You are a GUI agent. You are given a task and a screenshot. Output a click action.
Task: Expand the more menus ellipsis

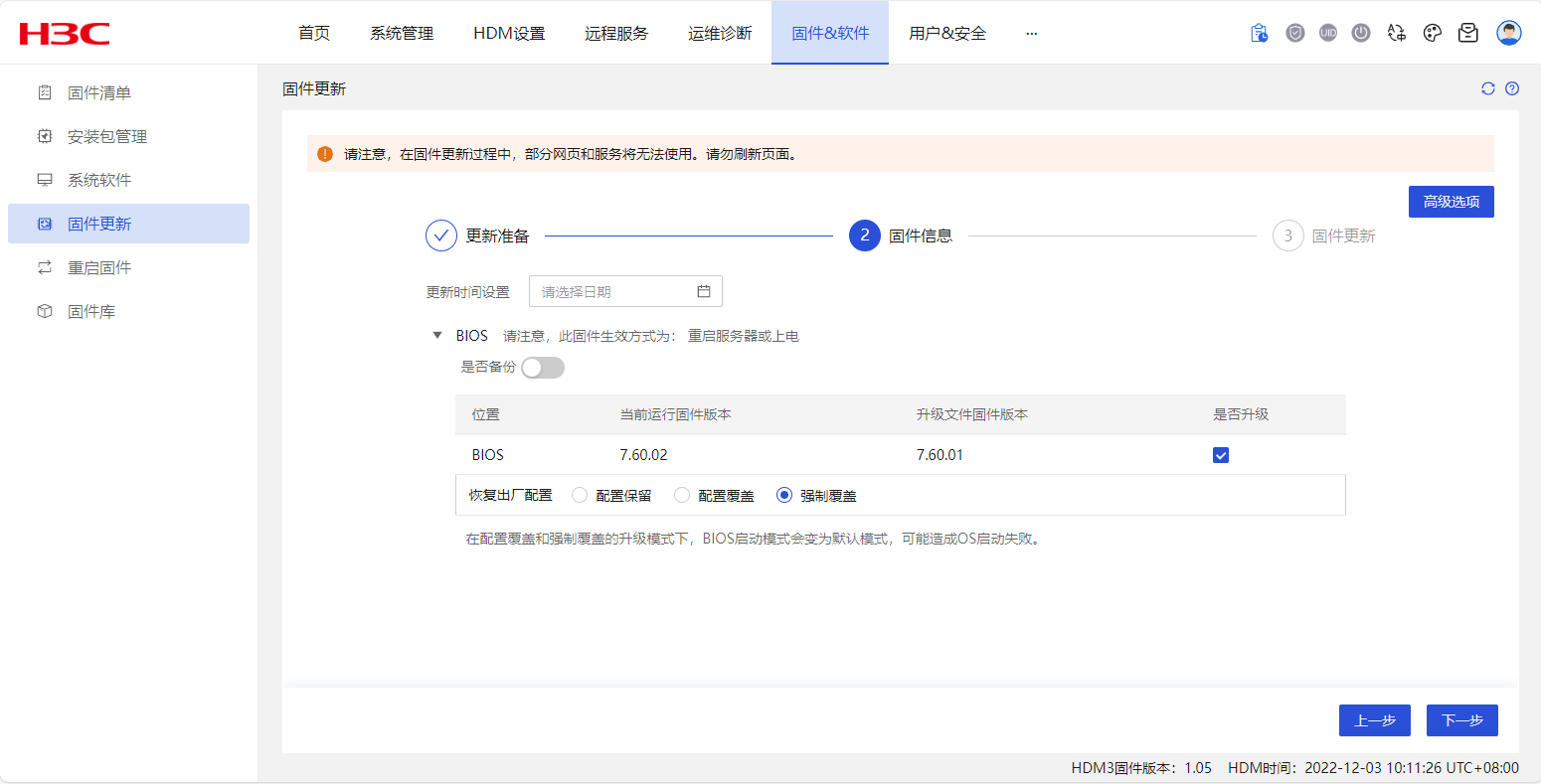(1032, 33)
